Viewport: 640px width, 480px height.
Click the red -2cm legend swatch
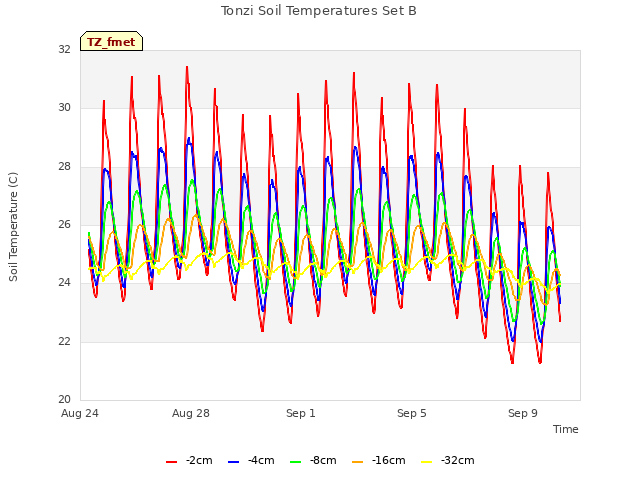coord(171,462)
